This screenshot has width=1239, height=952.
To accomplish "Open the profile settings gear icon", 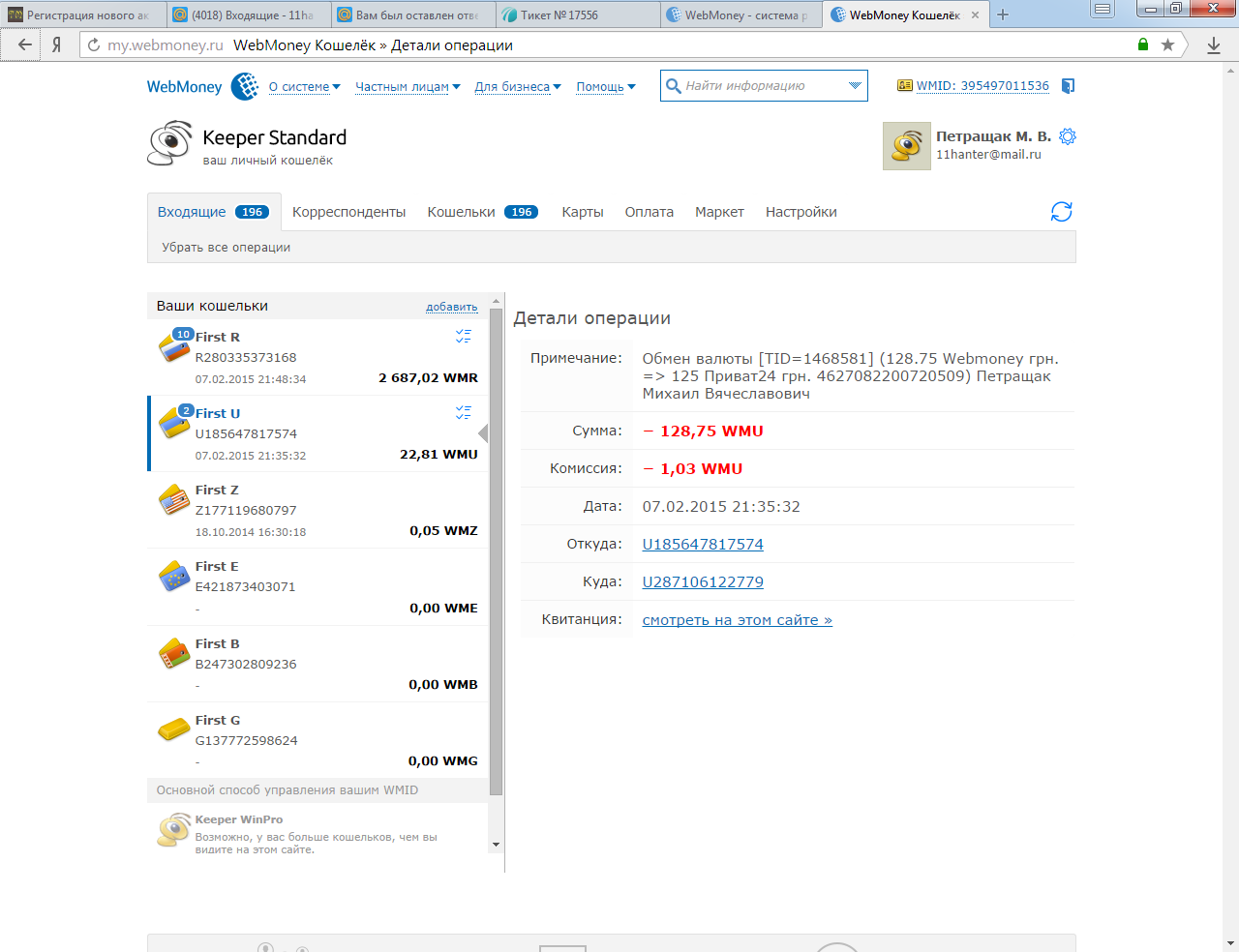I will pyautogui.click(x=1068, y=136).
